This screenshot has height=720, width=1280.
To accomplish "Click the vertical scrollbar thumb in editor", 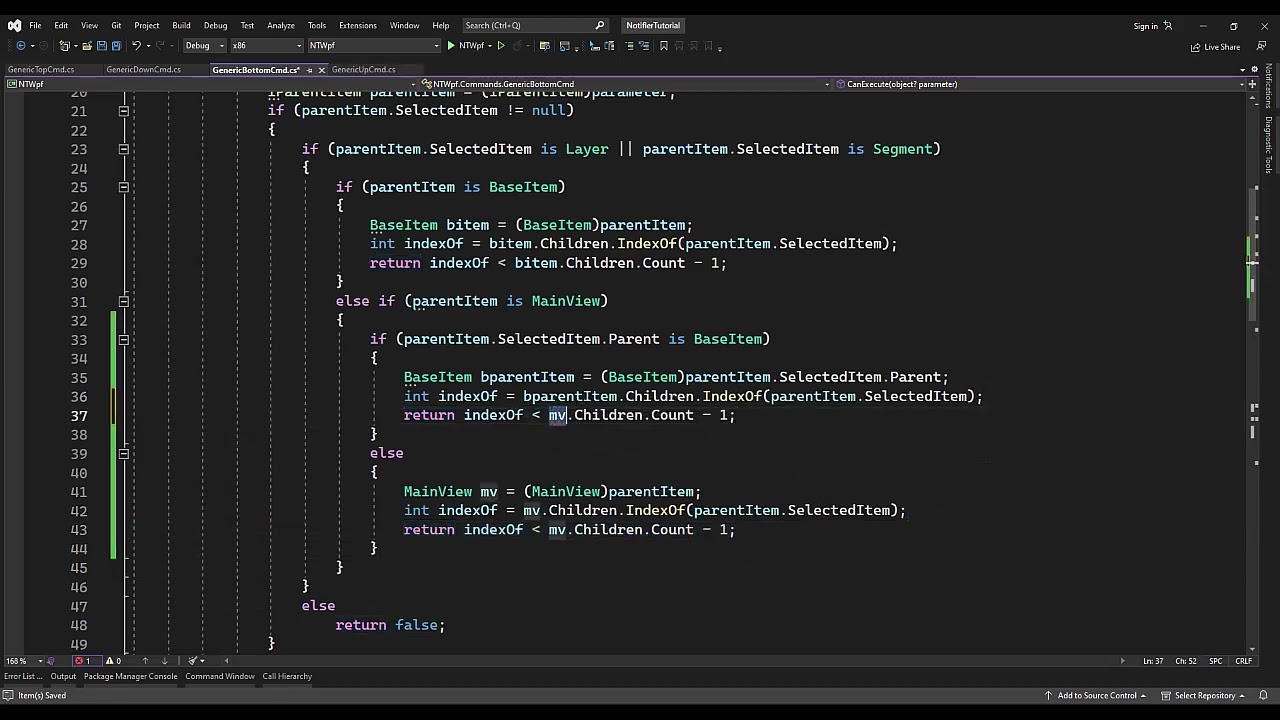I will 1253,256.
